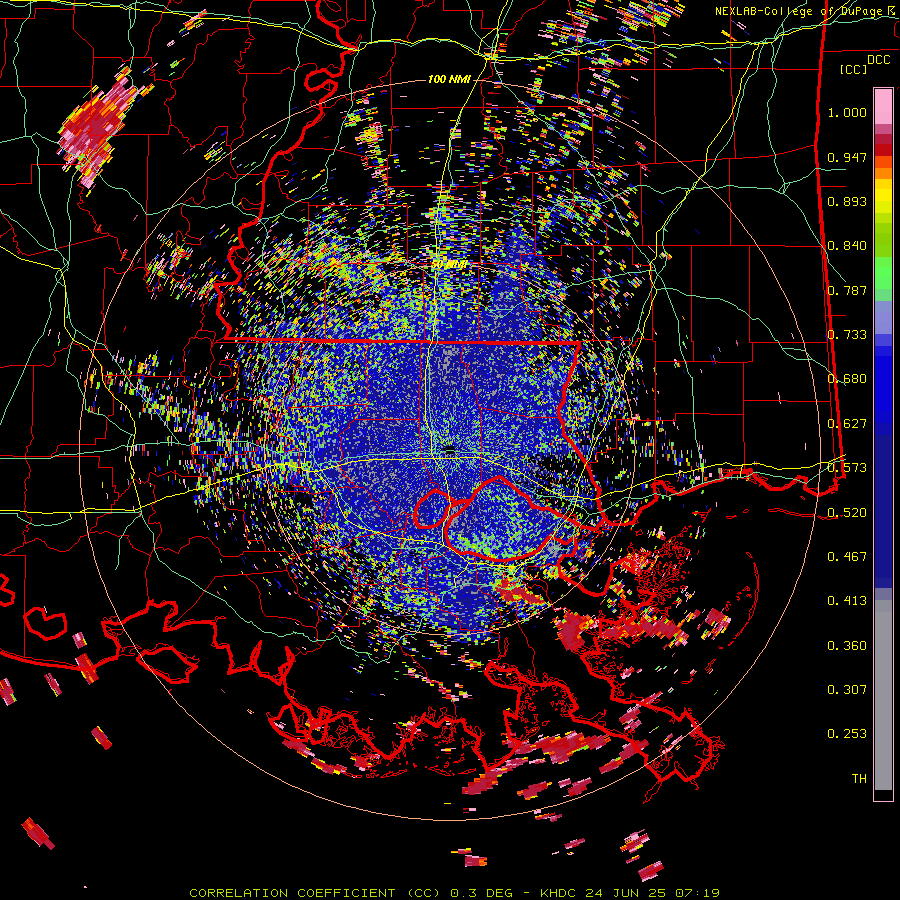Image resolution: width=900 pixels, height=900 pixels.
Task: Click the 0.733 legend value
Action: click(x=847, y=335)
